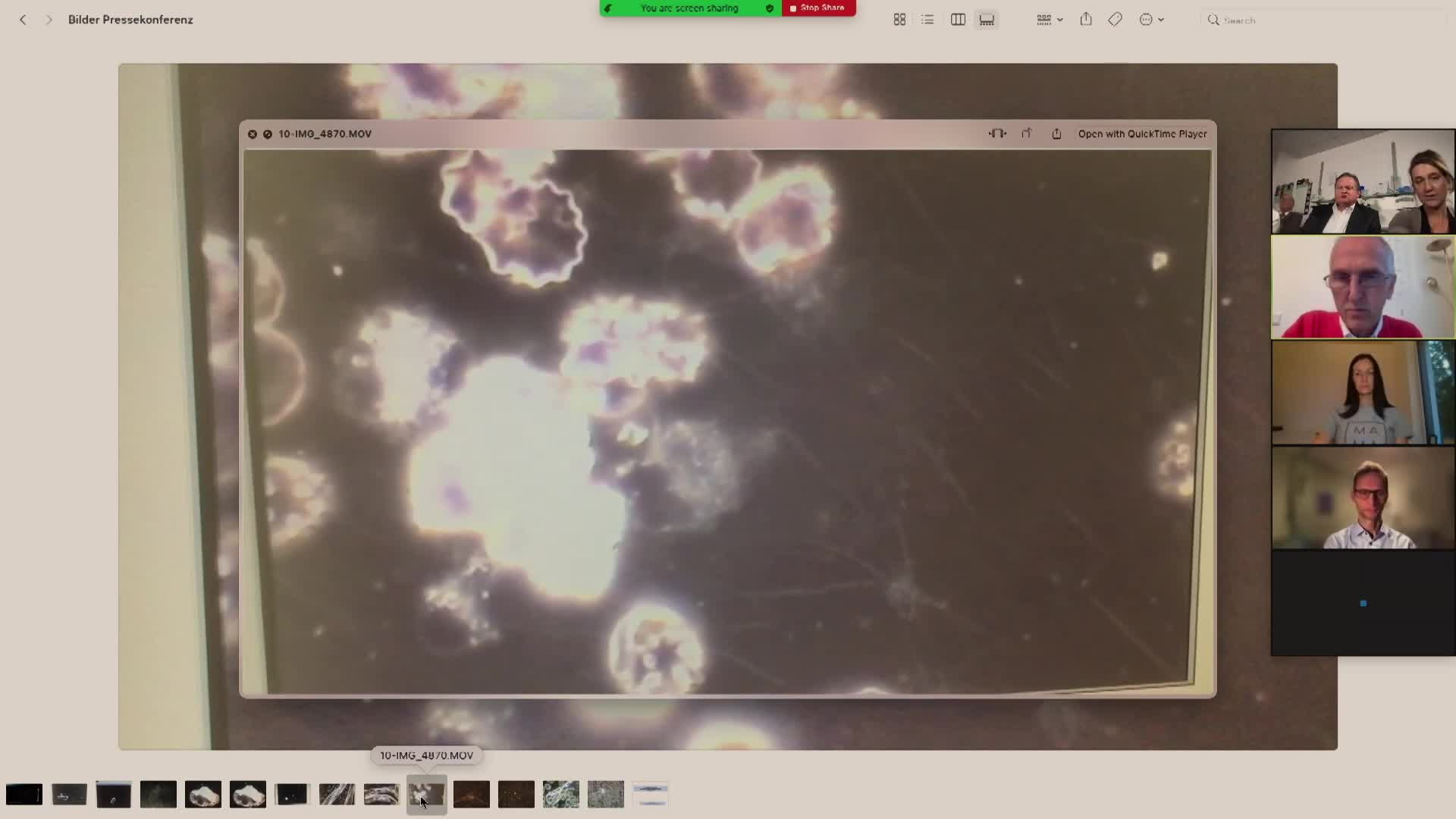Viewport: 1456px width, 819px height.
Task: Open the group-by options dropdown
Action: coord(1050,20)
